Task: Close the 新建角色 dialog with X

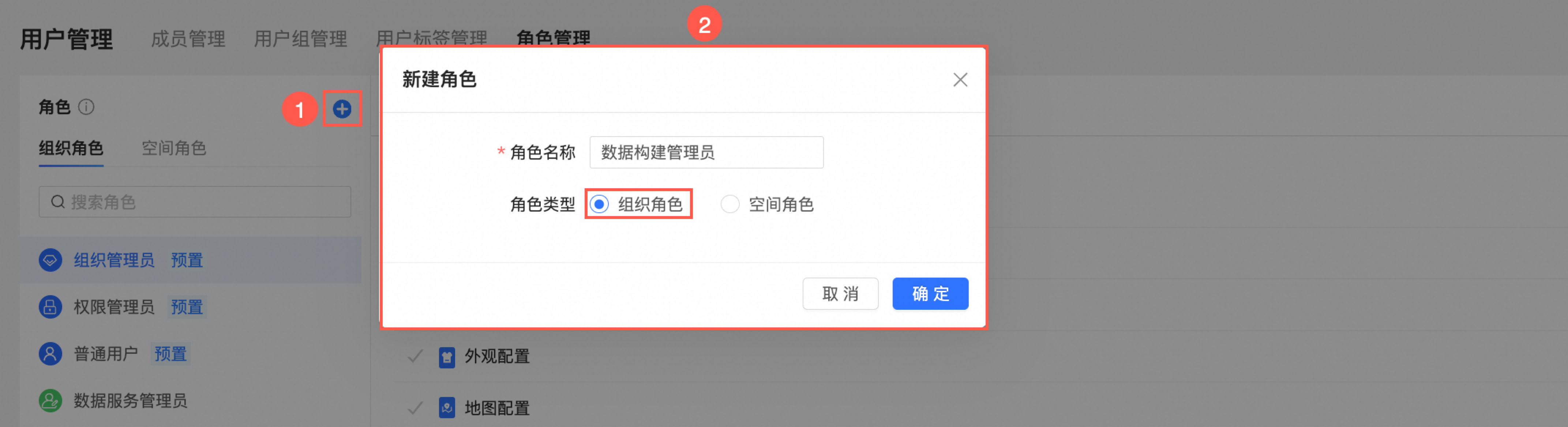Action: coord(960,80)
